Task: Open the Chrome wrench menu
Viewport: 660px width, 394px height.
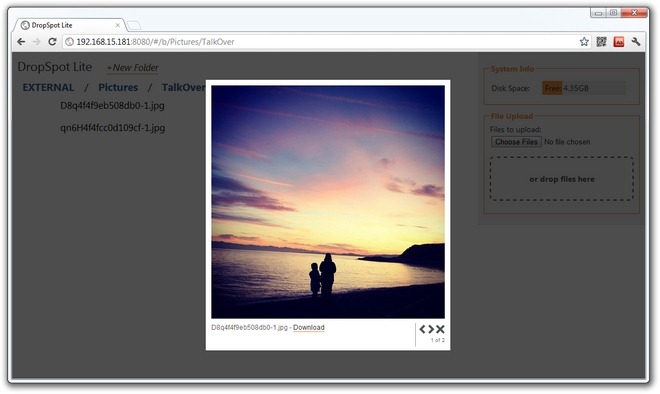Action: click(x=636, y=42)
